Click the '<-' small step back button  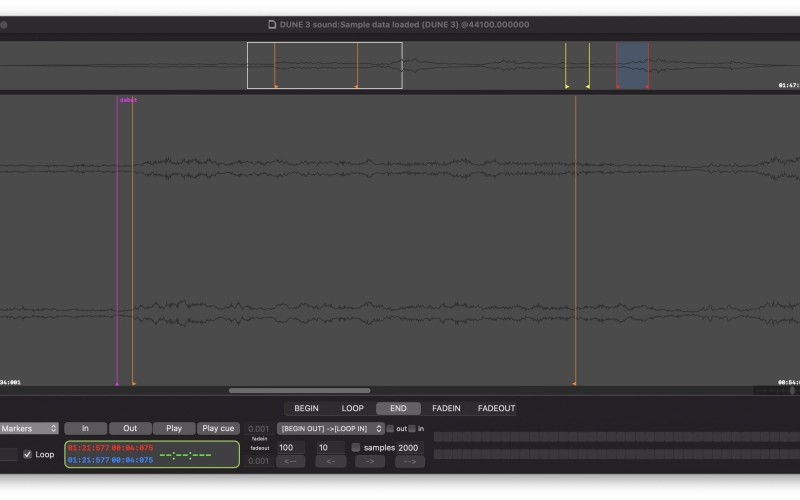[330, 461]
